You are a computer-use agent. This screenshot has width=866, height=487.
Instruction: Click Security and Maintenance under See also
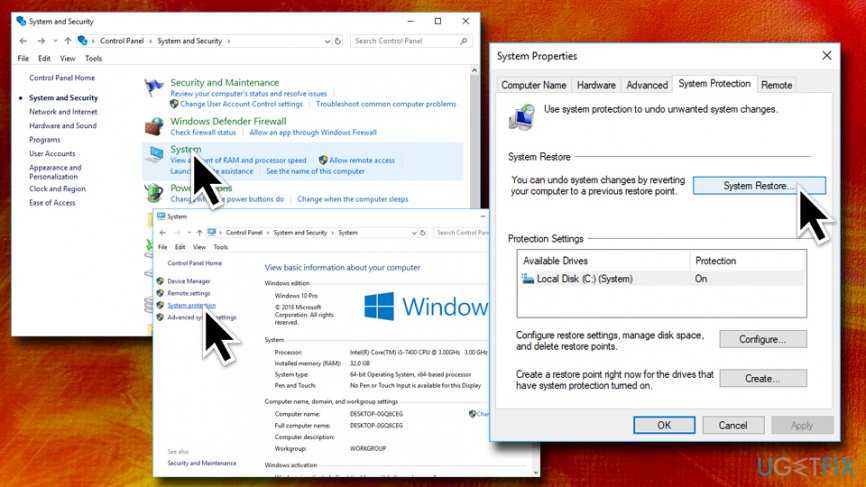tap(202, 463)
